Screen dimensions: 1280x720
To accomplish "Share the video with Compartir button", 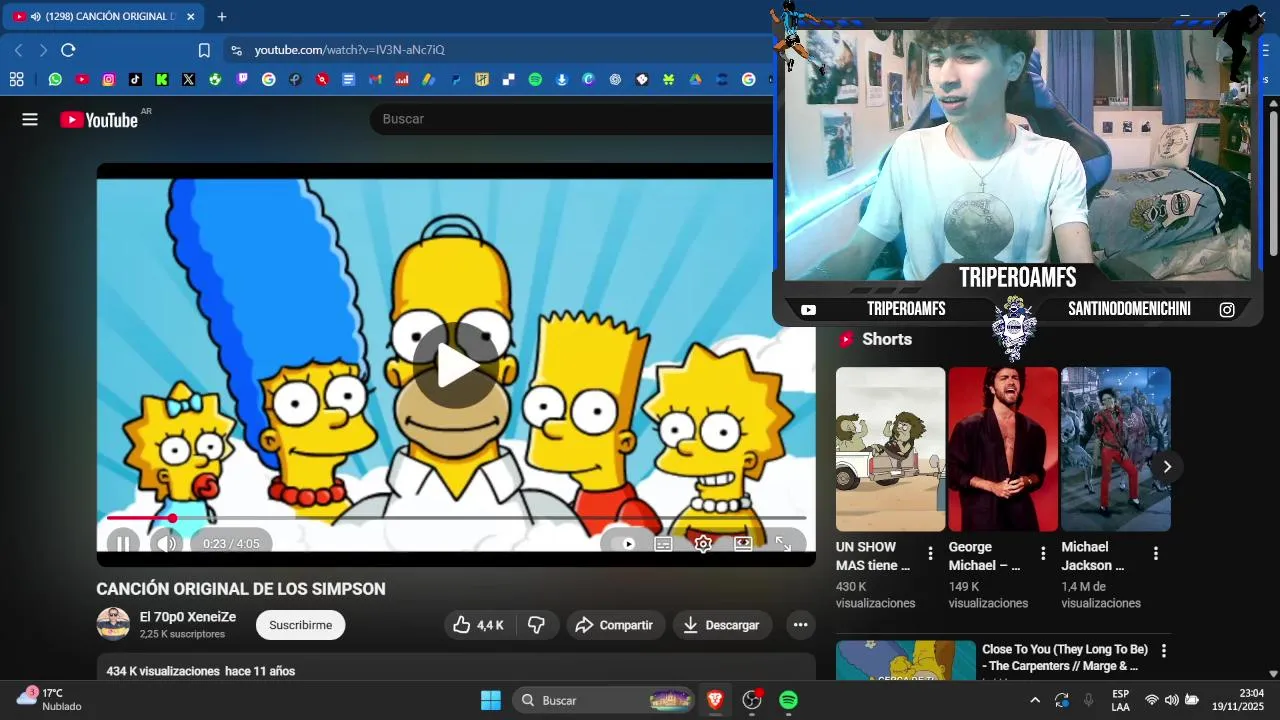I will pyautogui.click(x=616, y=625).
